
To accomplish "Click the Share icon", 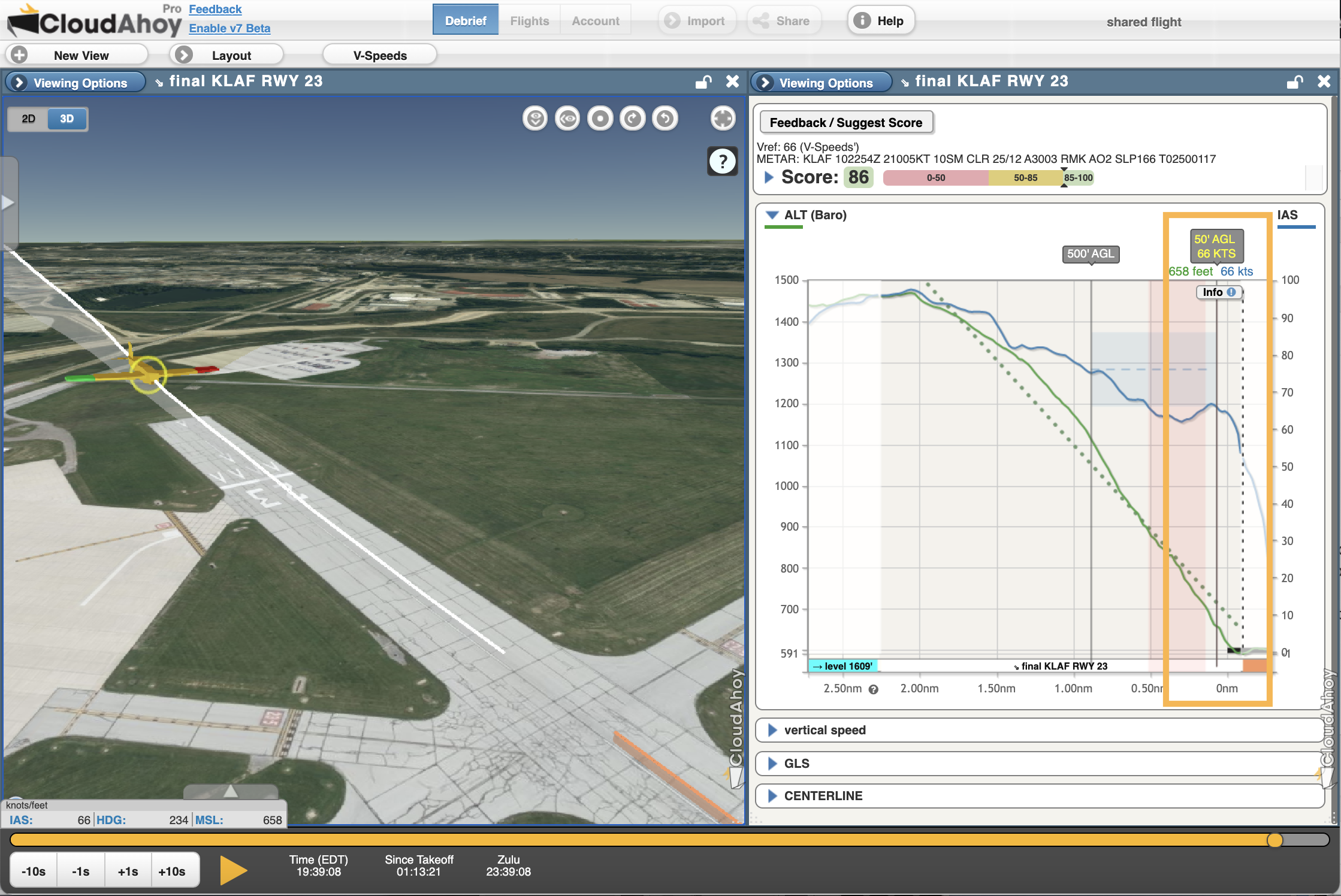I will point(761,21).
